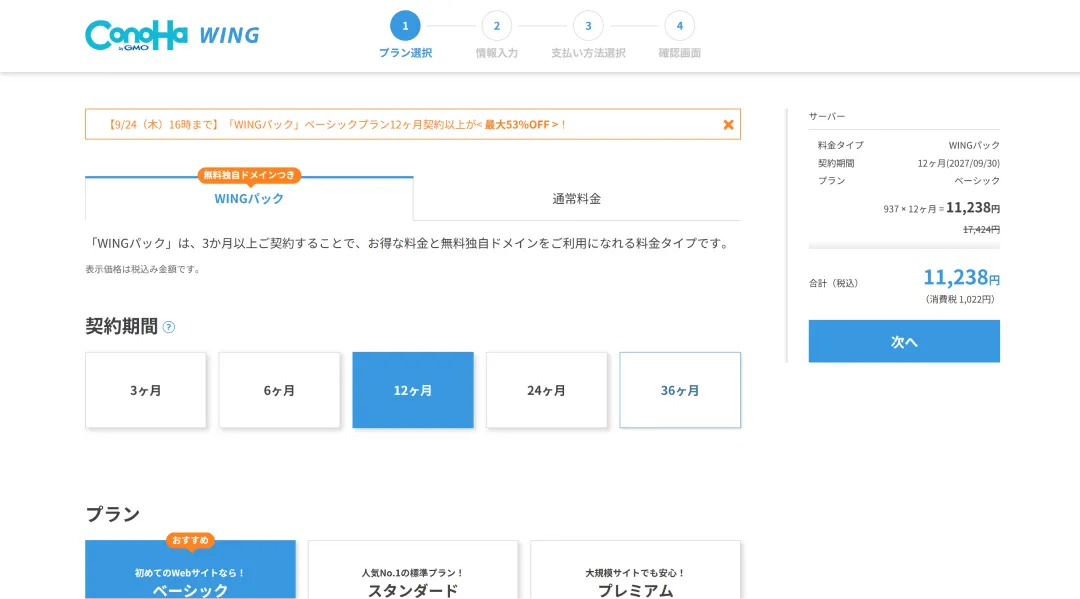Click the ConoHa WING logo

[172, 35]
